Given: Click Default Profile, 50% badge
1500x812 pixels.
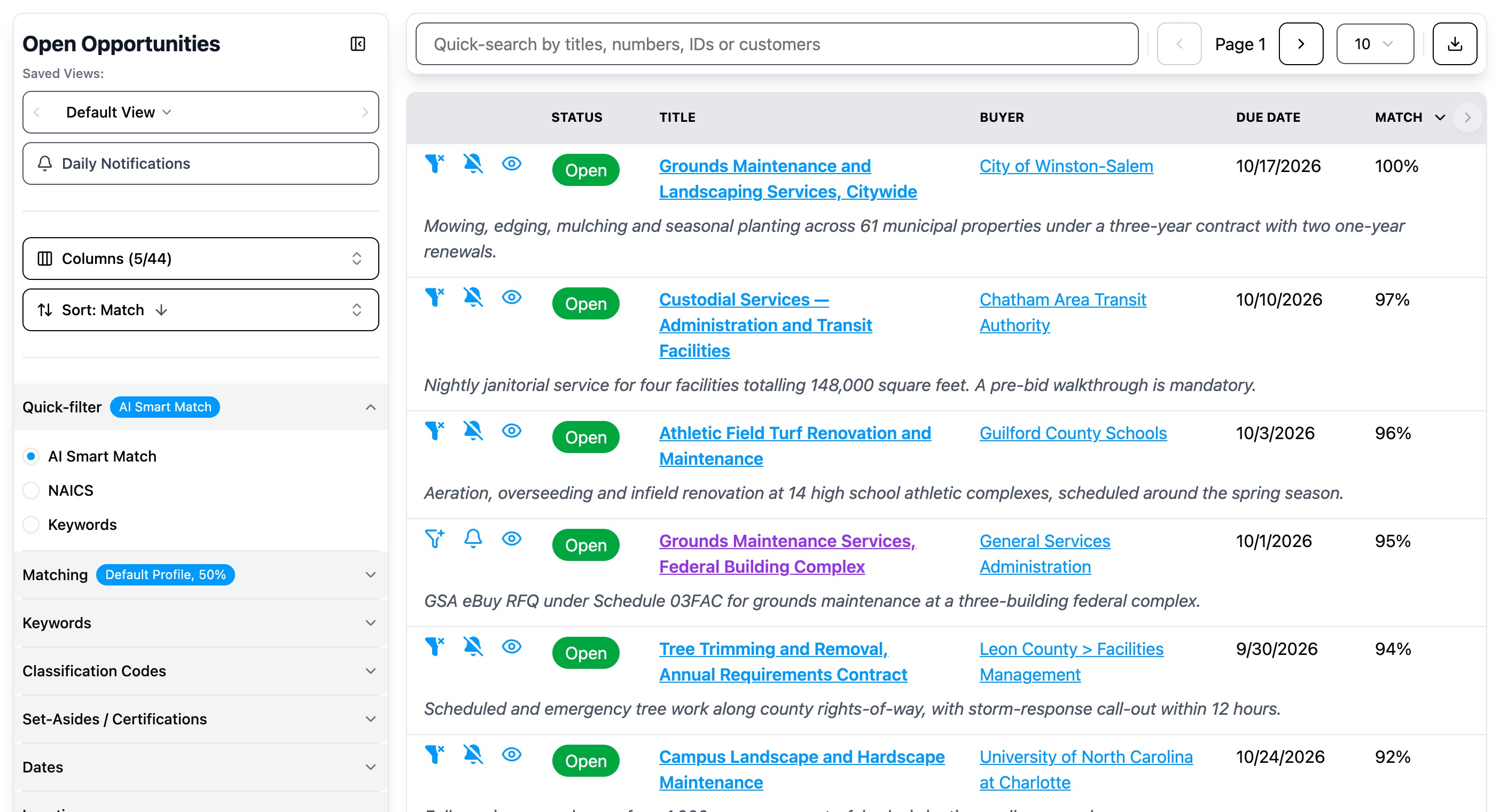Looking at the screenshot, I should point(165,575).
